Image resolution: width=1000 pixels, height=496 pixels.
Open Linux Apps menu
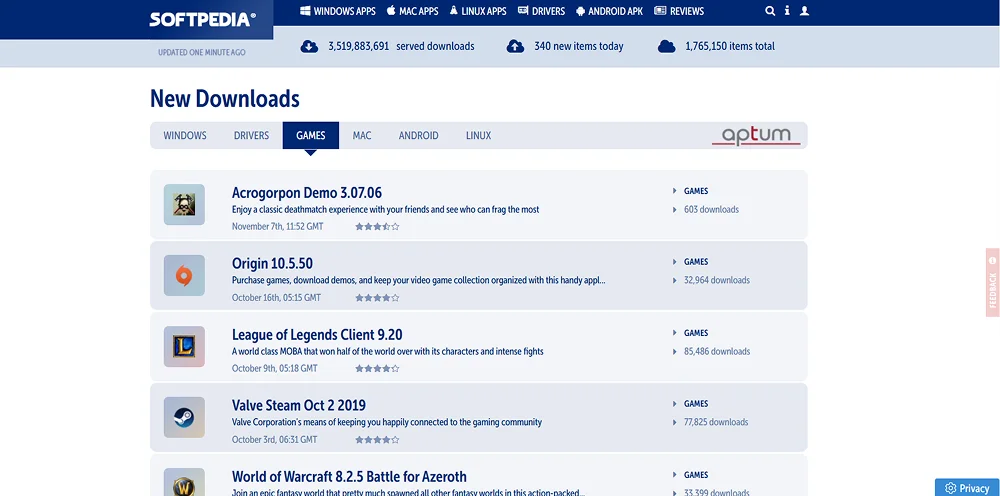pos(478,11)
